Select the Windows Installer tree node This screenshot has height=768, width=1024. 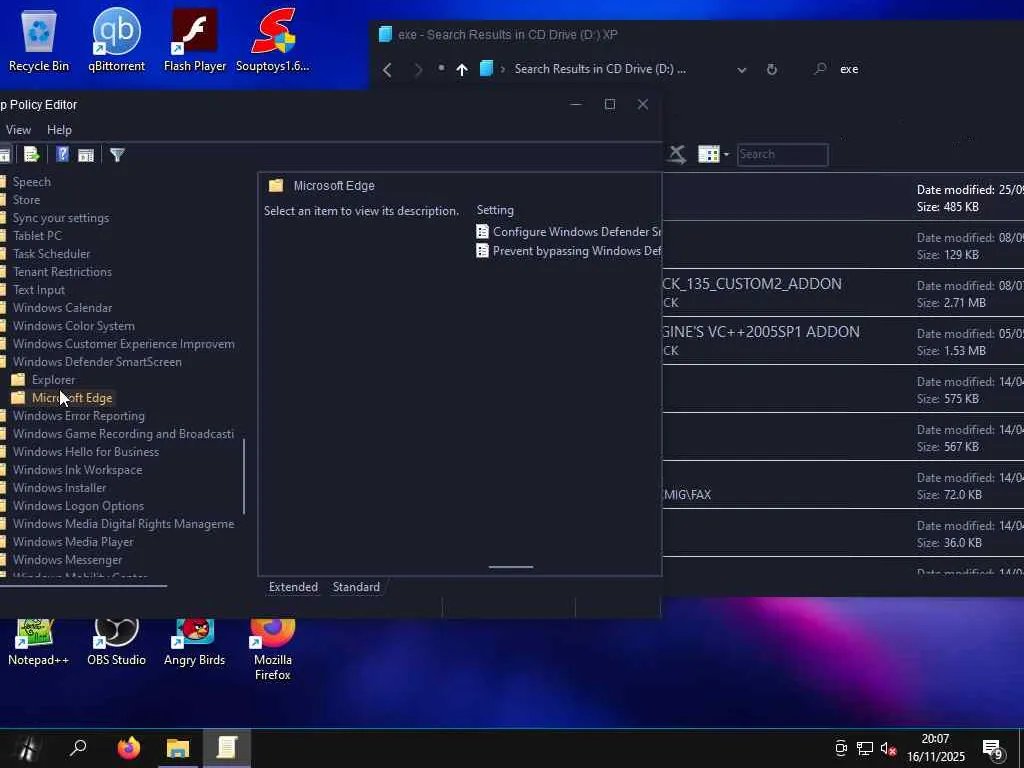(59, 488)
